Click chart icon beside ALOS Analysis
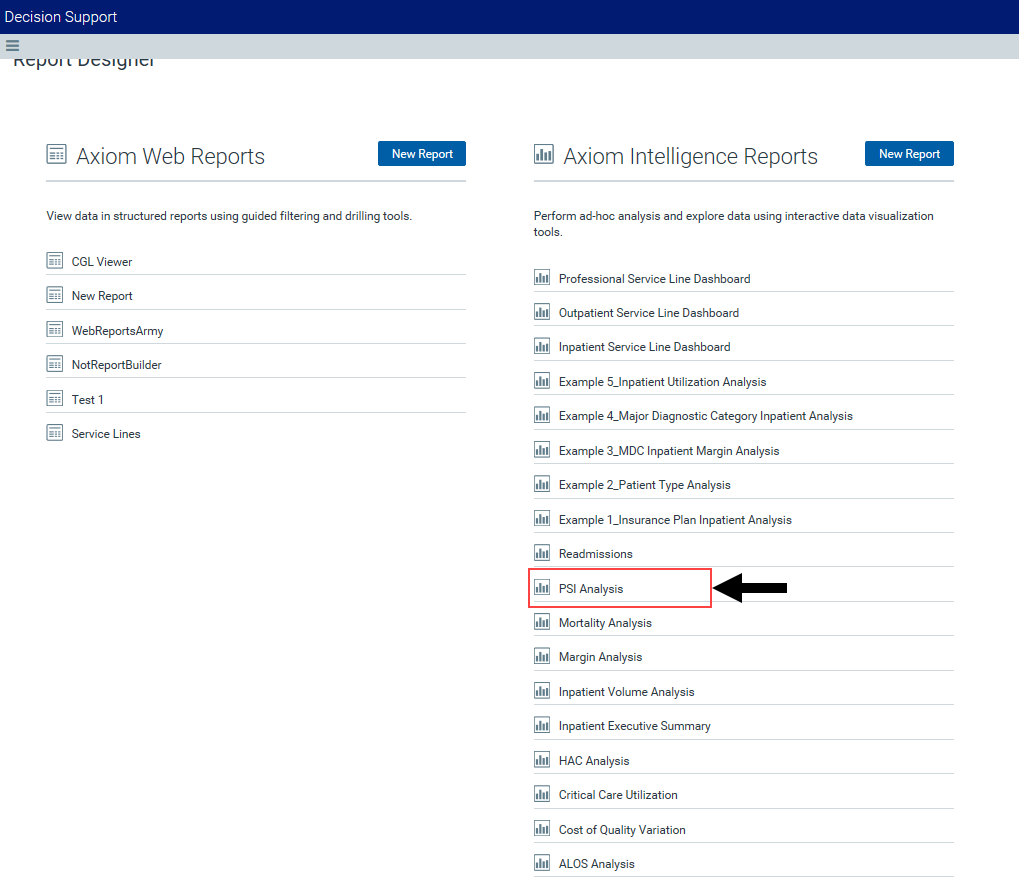Image resolution: width=1019 pixels, height=880 pixels. (542, 863)
